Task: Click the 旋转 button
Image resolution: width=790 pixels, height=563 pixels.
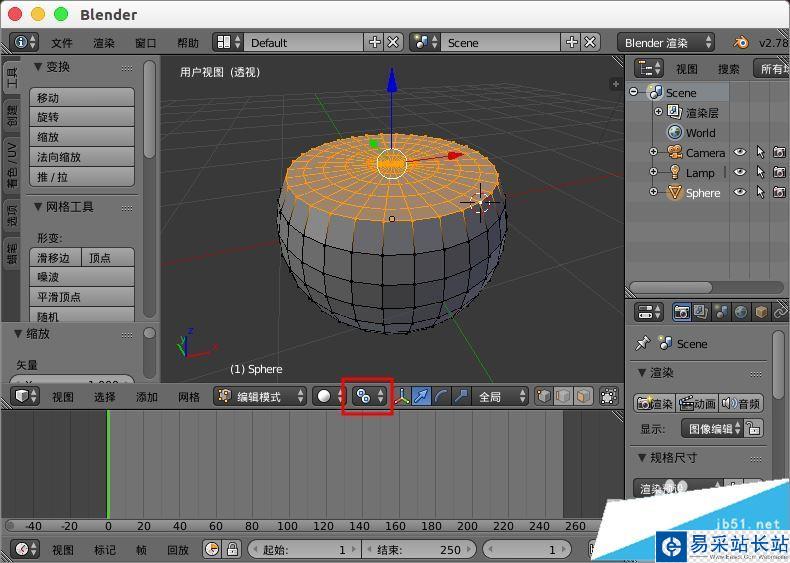Action: point(82,117)
